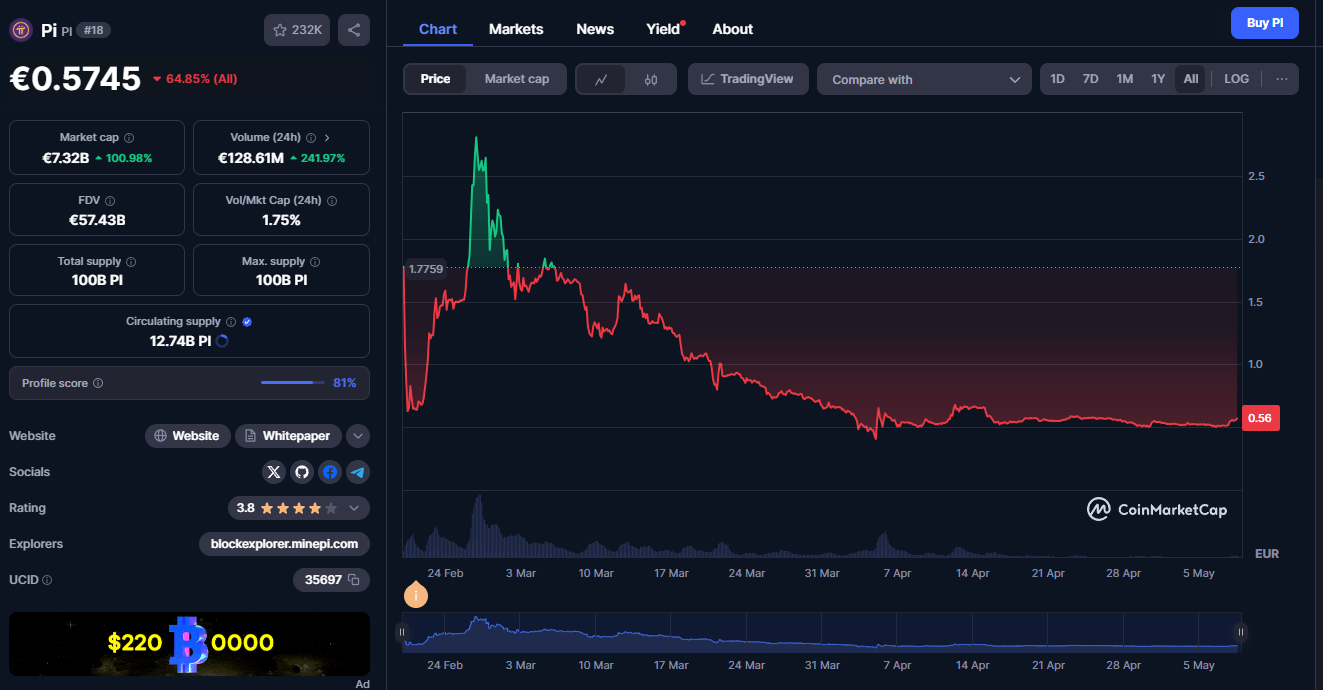Image resolution: width=1323 pixels, height=690 pixels.
Task: Open Compare with dropdown
Action: 924,80
